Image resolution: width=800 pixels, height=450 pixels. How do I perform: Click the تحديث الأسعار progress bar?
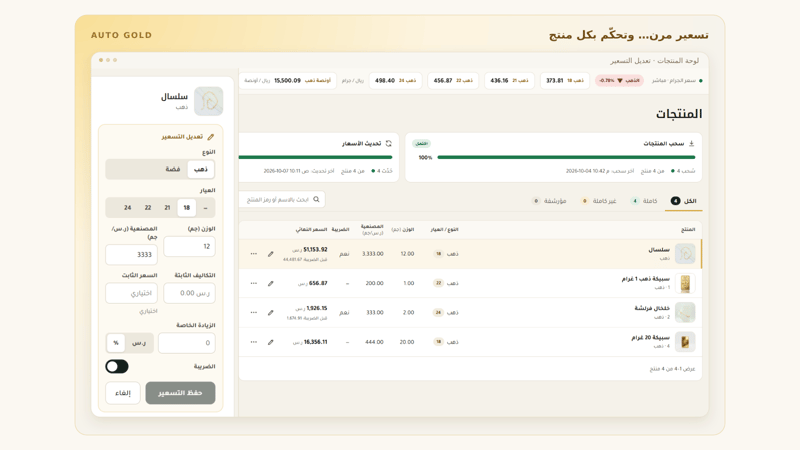(315, 157)
